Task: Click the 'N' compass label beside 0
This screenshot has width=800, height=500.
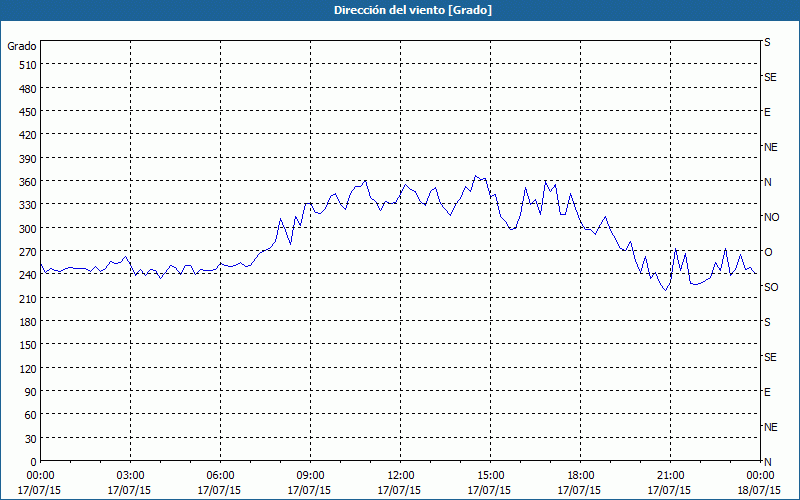Action: [x=767, y=462]
